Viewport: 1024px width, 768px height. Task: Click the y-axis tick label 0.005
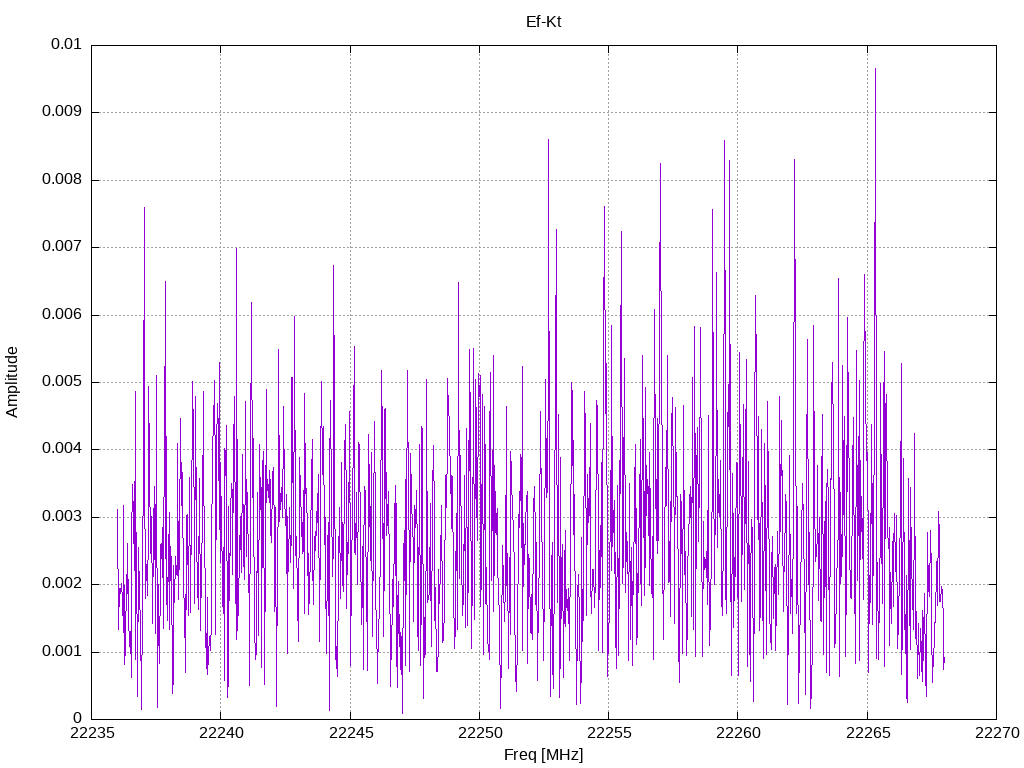click(62, 381)
